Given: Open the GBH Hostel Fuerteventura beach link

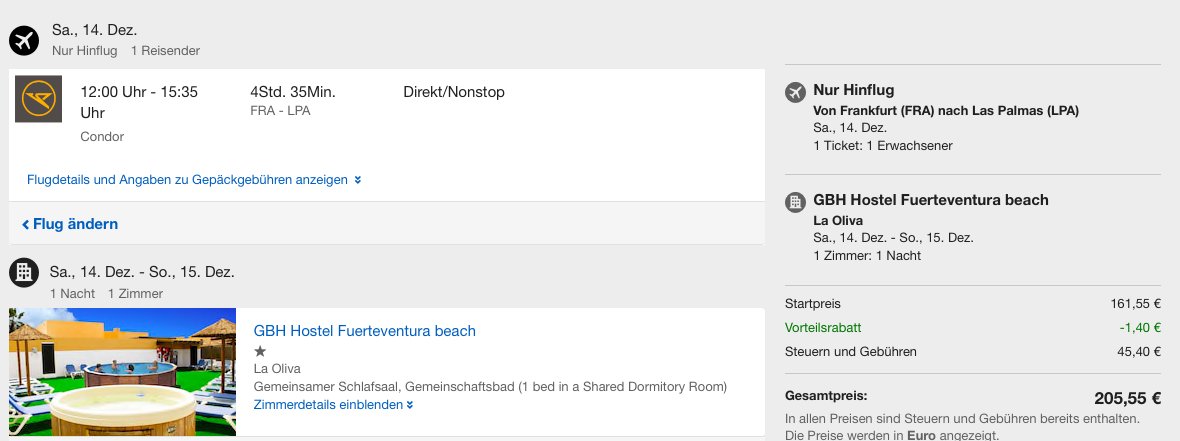Looking at the screenshot, I should click(364, 331).
